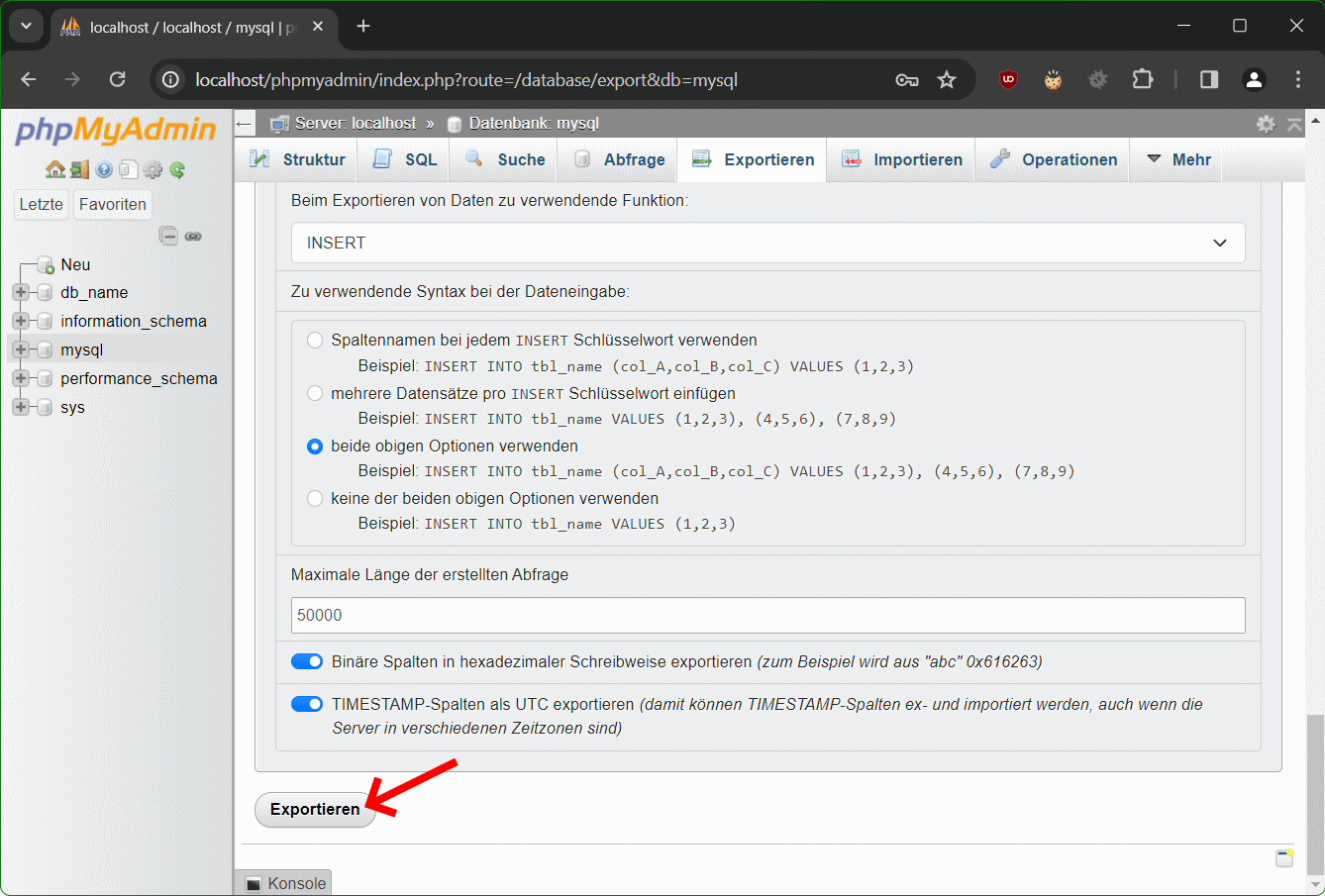
Task: Choose 'keine der beiden obigen Optionen' radio
Action: tap(315, 498)
